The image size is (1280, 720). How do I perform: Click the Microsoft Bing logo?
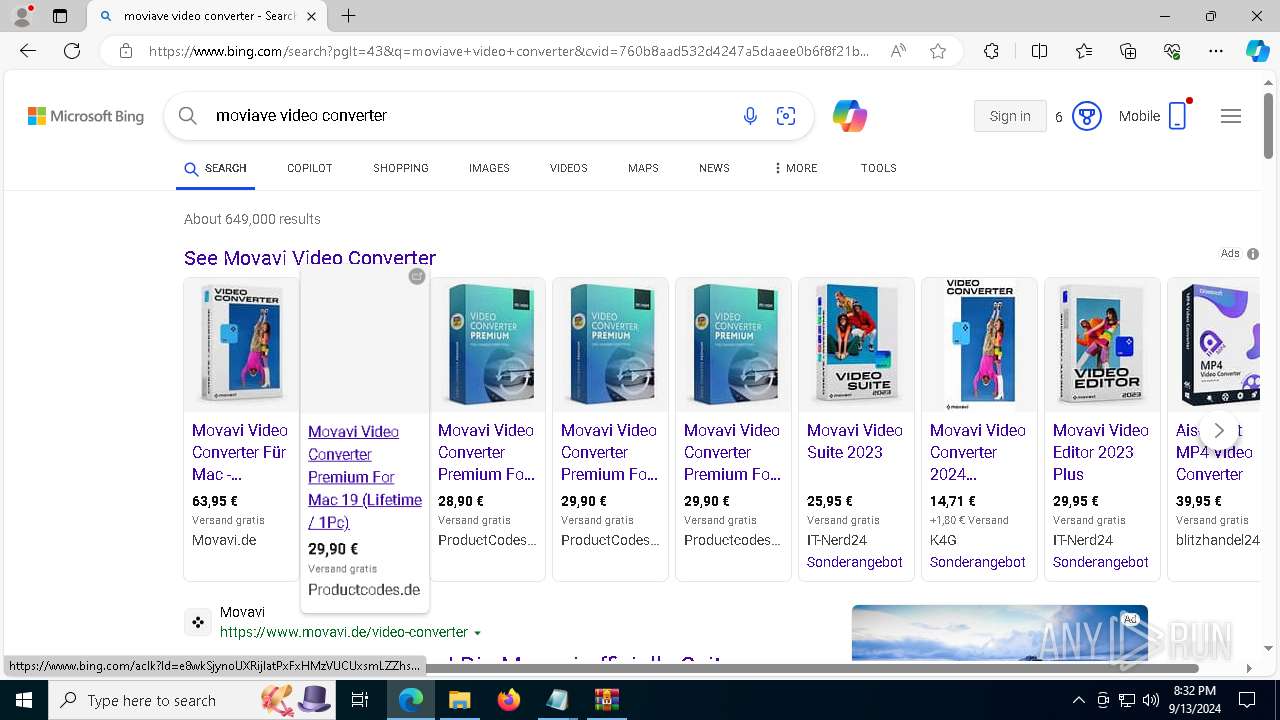86,116
